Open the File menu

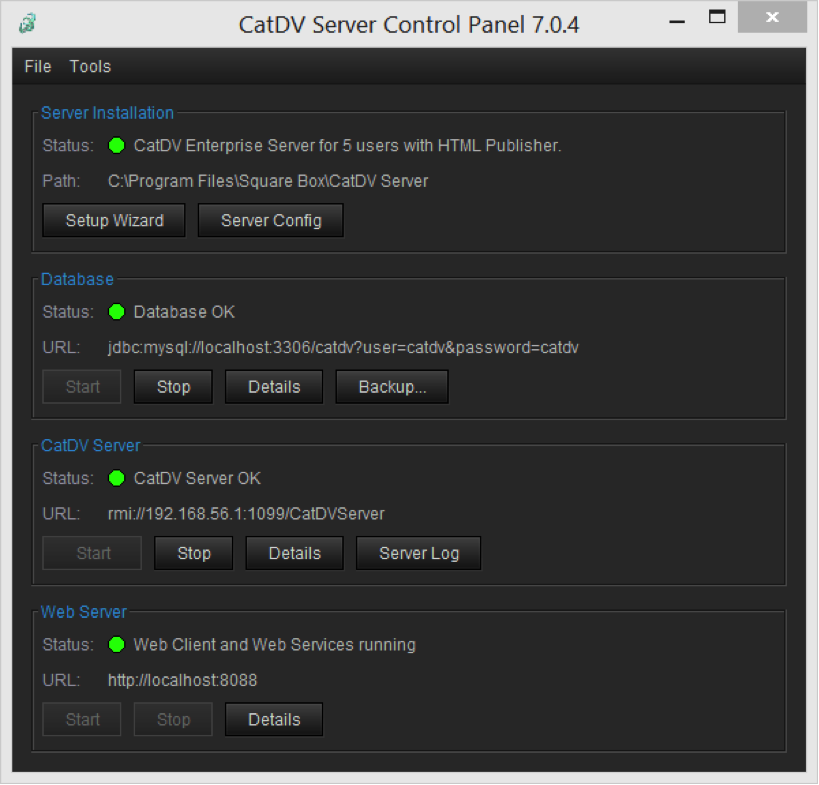38,67
